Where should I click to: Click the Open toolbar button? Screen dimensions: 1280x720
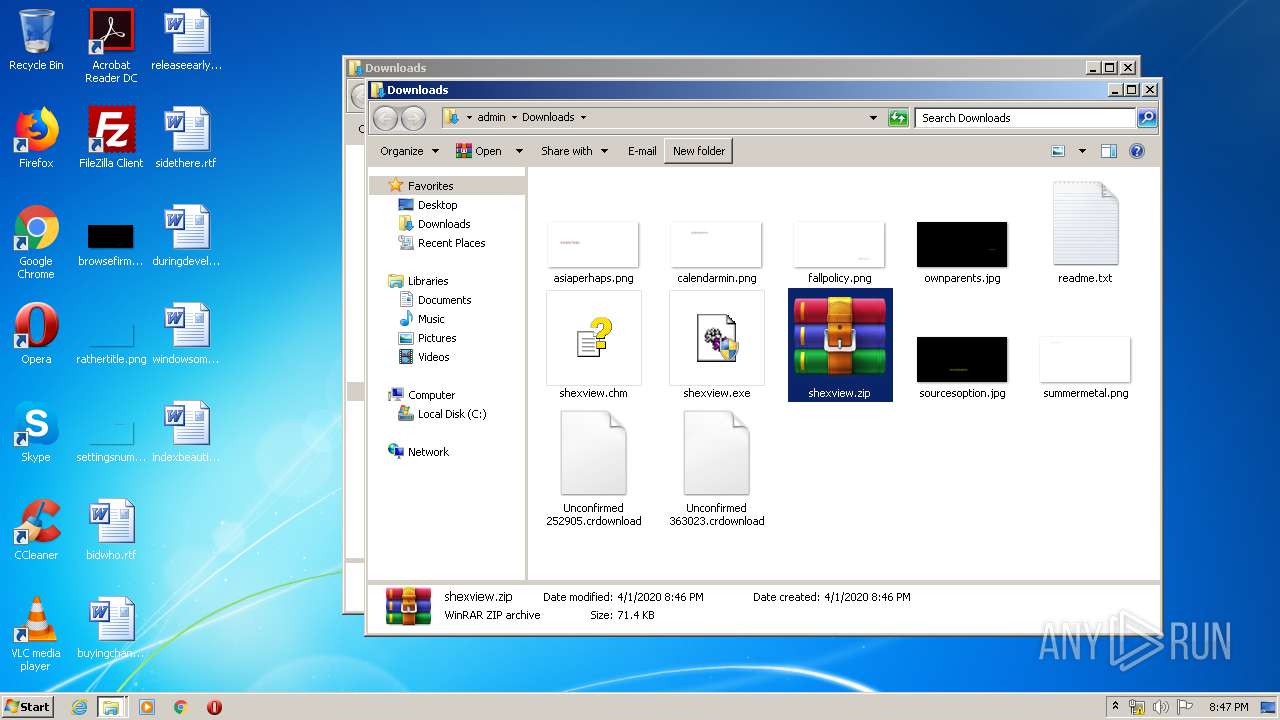[x=479, y=151]
